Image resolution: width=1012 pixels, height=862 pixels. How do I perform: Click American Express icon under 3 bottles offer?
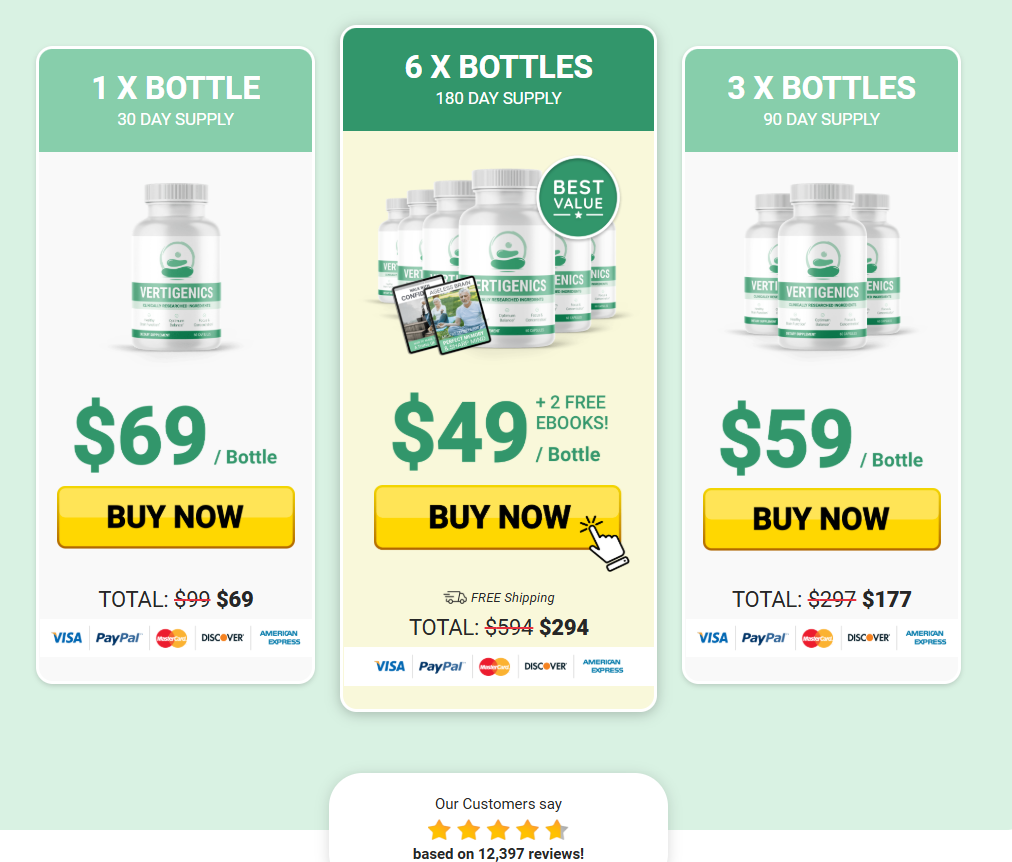[926, 637]
